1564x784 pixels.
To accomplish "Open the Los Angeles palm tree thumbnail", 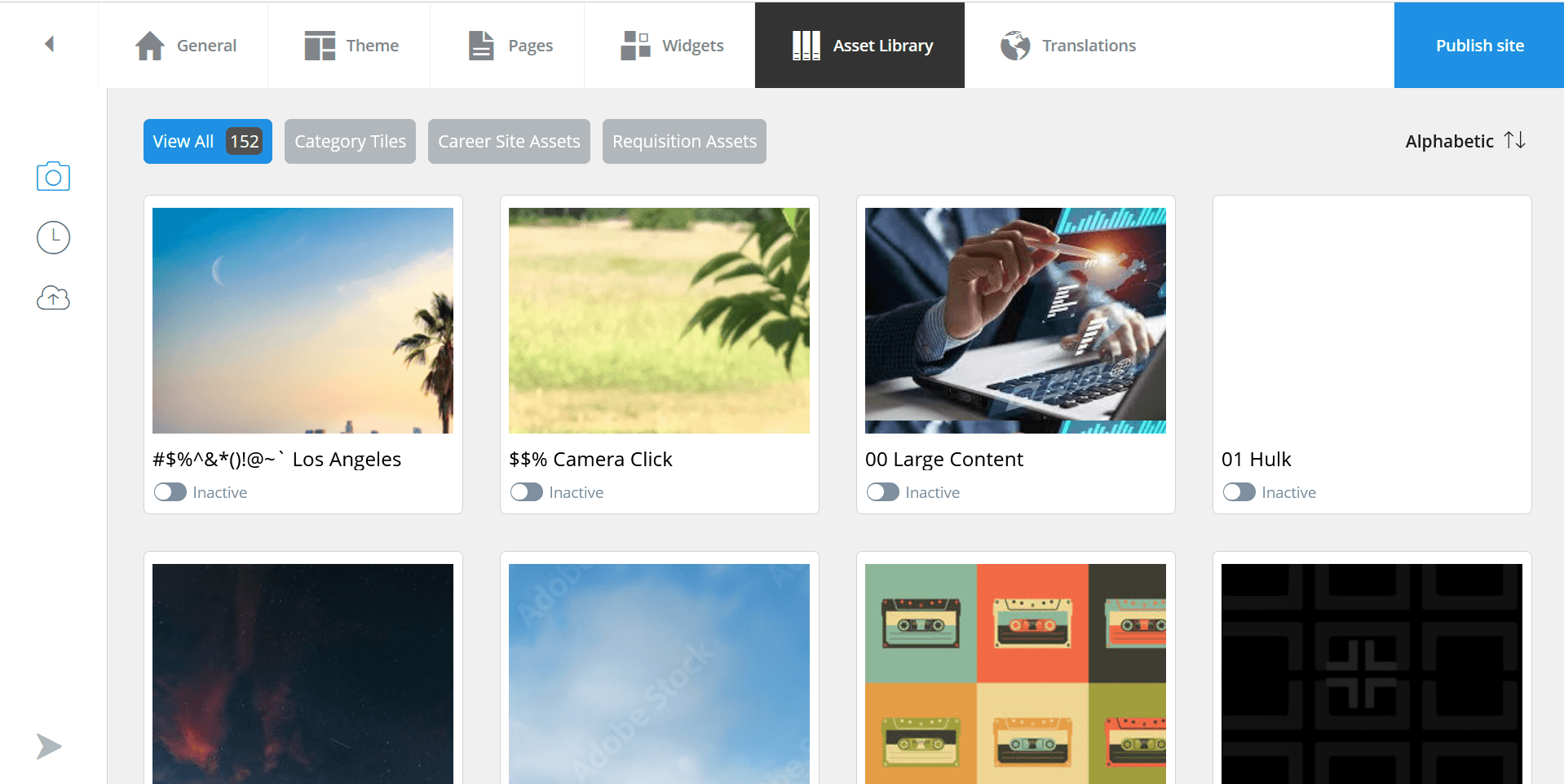I will click(x=303, y=320).
